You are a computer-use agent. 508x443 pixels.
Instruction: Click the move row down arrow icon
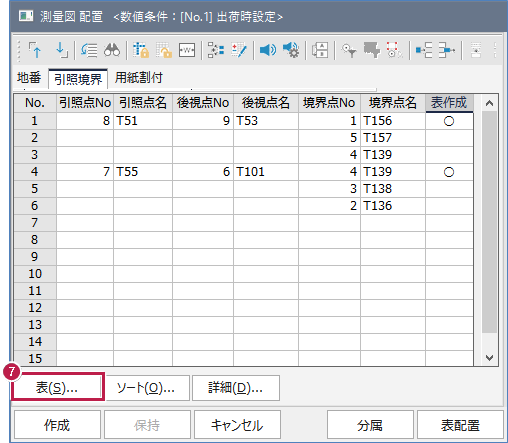tap(62, 50)
